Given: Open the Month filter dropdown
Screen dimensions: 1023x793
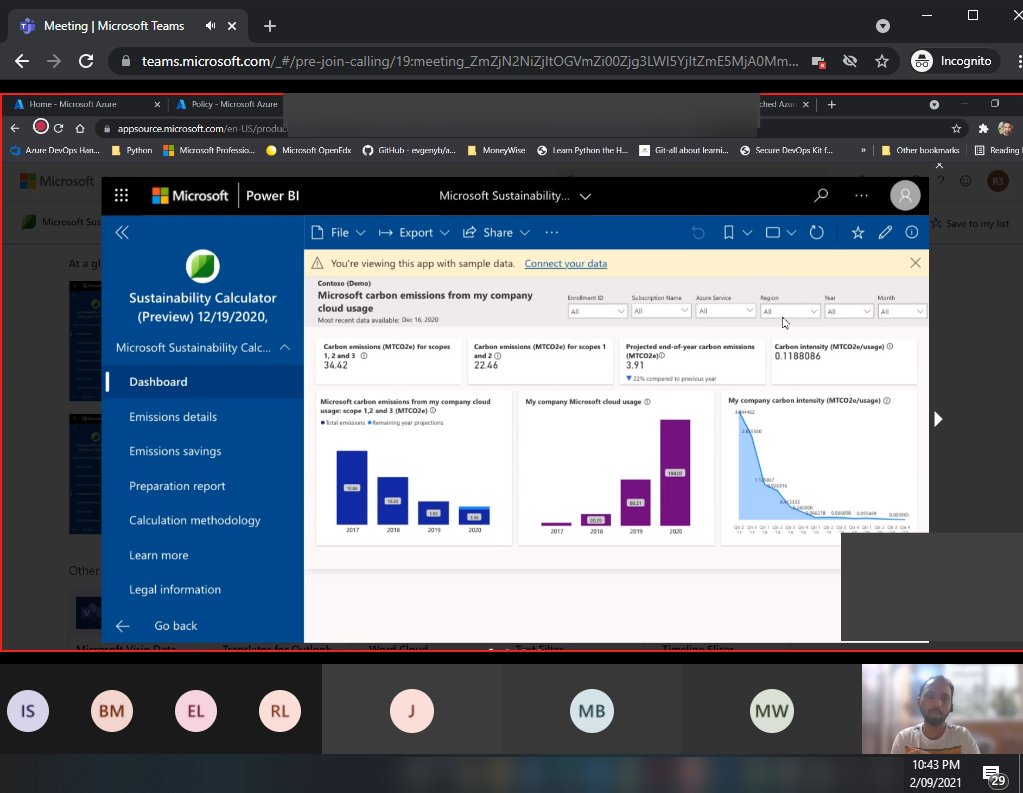Looking at the screenshot, I should click(901, 311).
